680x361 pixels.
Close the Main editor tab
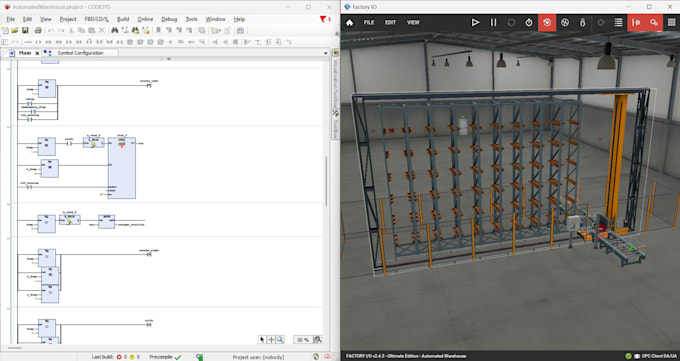[x=37, y=53]
